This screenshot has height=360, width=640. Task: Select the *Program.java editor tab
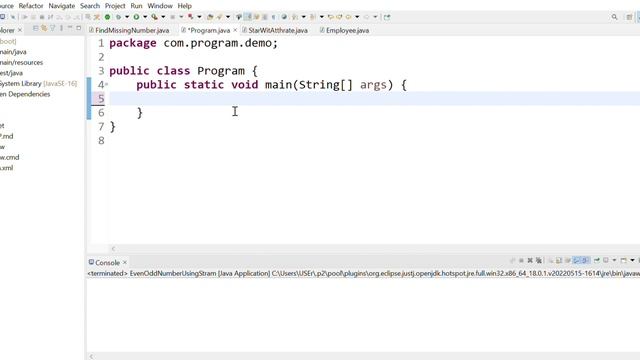point(208,30)
